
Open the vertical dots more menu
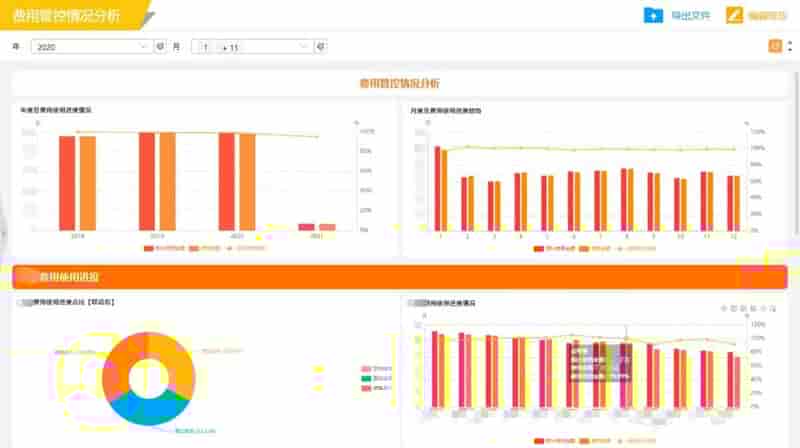(790, 46)
